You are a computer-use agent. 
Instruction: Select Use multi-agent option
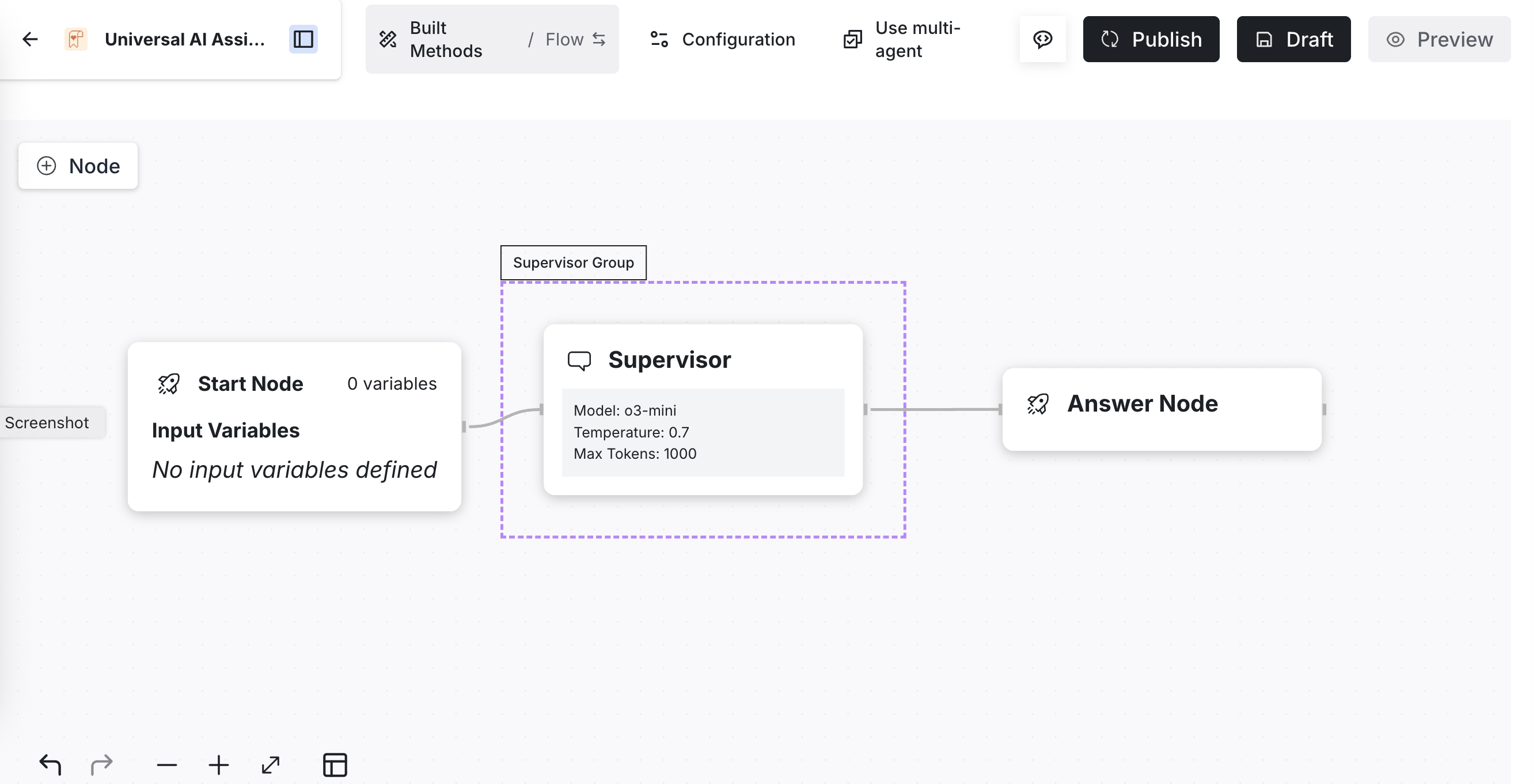coord(902,39)
